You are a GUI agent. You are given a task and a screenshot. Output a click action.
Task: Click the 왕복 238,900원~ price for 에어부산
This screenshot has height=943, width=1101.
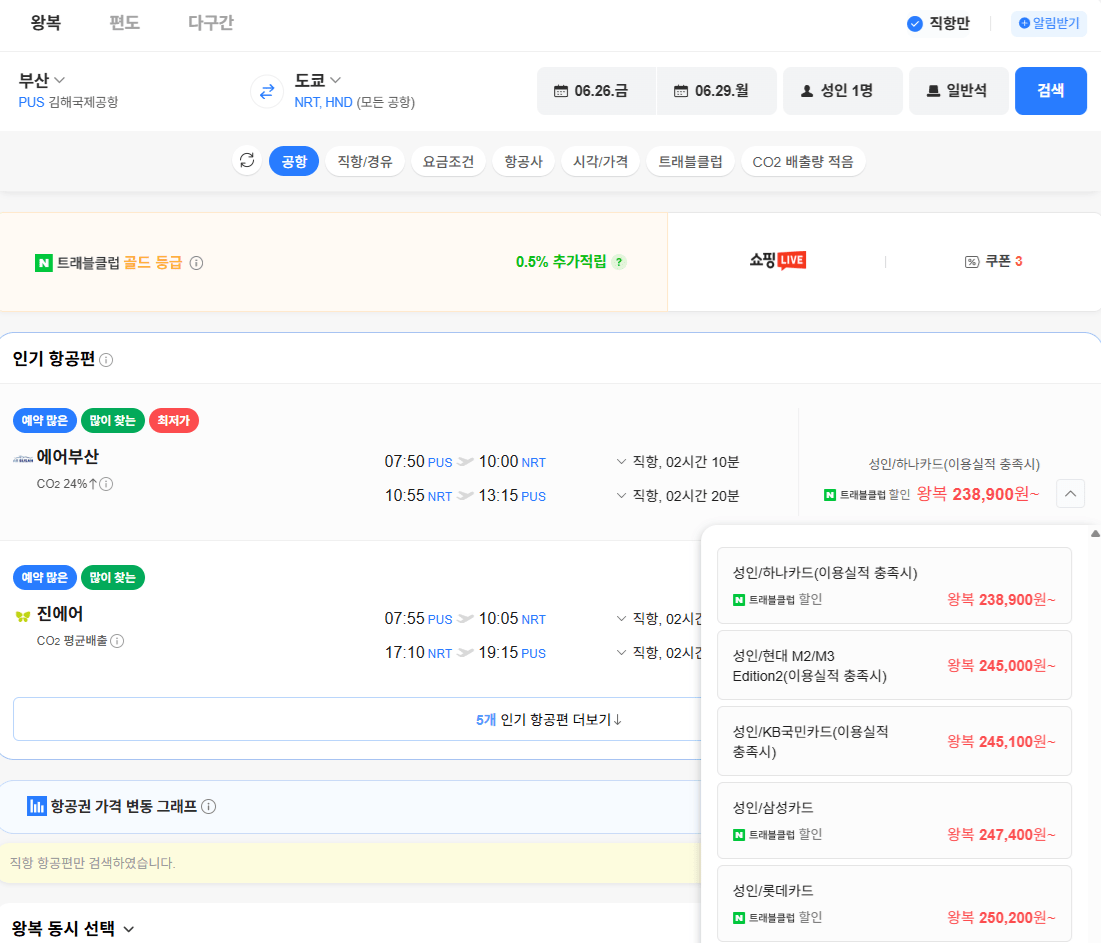(x=977, y=494)
